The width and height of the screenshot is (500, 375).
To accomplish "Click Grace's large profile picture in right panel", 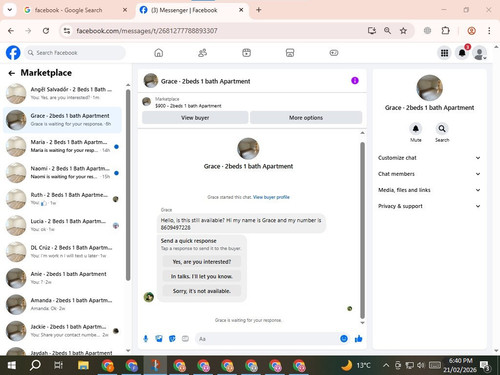I will 429,88.
